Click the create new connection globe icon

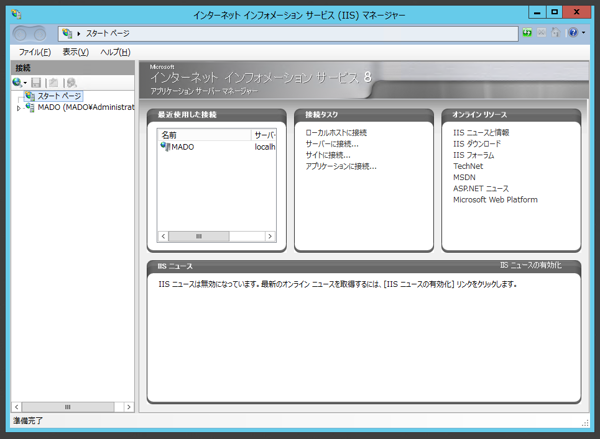click(17, 82)
